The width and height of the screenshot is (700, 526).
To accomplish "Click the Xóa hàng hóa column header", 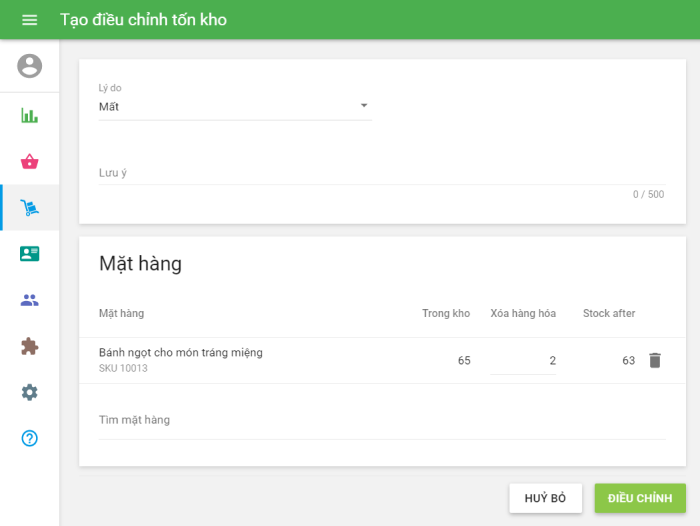I will pyautogui.click(x=523, y=313).
